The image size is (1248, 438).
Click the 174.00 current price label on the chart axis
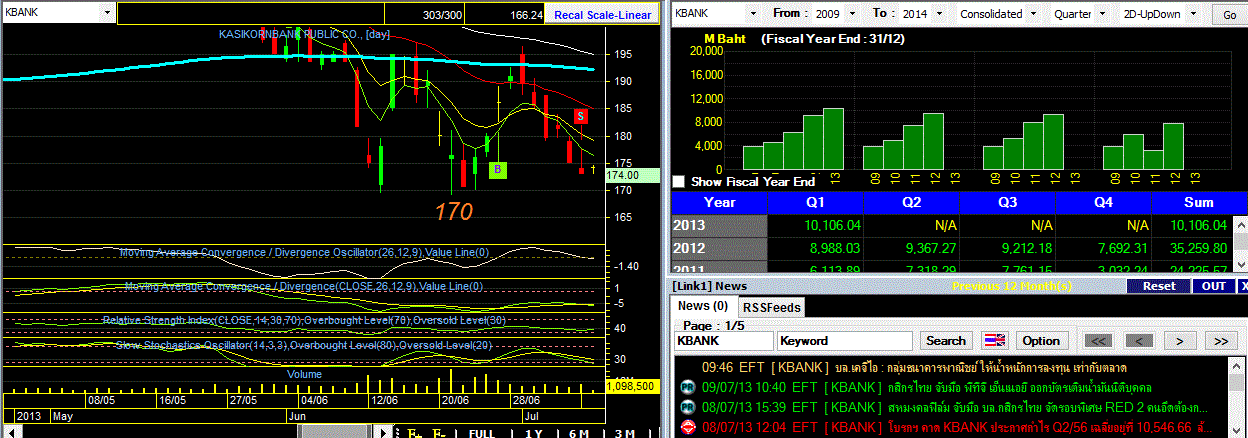tap(633, 175)
